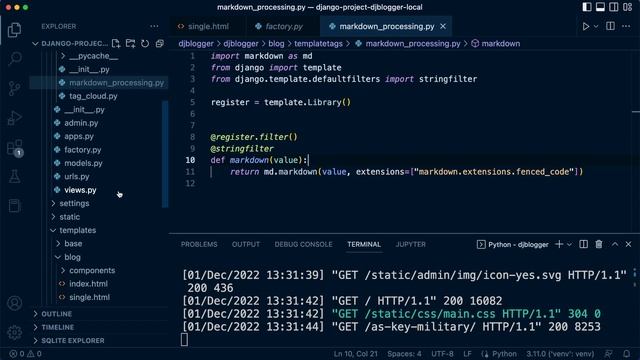Open editor more actions ellipsis
The image size is (640, 360).
pyautogui.click(x=626, y=26)
